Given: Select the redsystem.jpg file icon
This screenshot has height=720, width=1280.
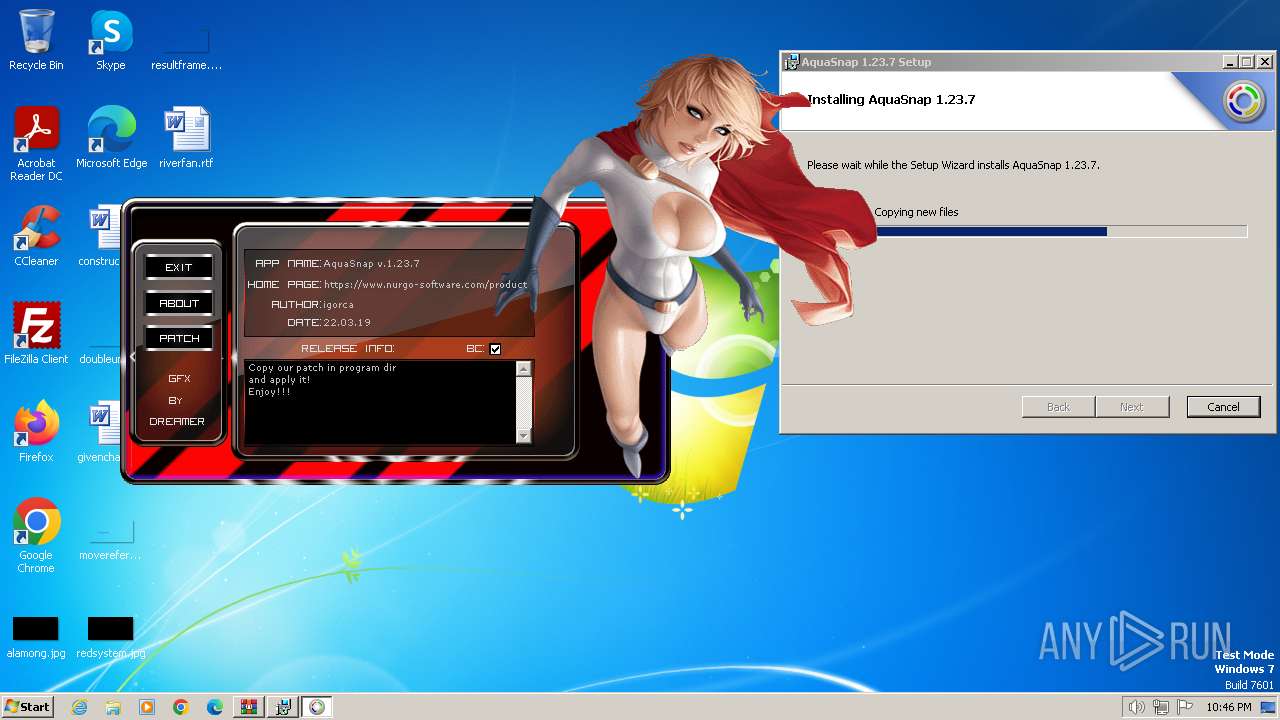Looking at the screenshot, I should point(111,638).
